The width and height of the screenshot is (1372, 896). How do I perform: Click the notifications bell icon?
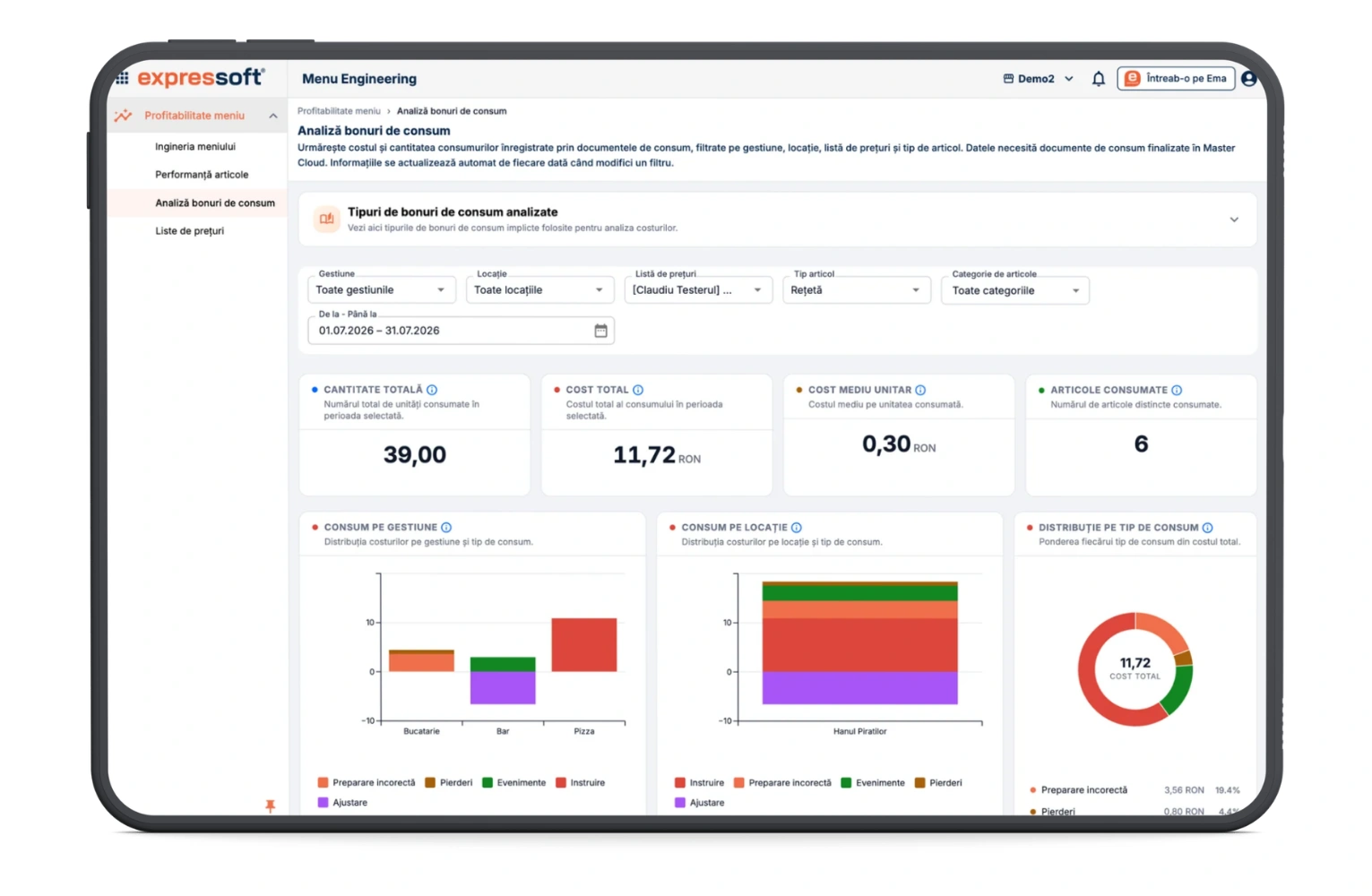(1099, 79)
